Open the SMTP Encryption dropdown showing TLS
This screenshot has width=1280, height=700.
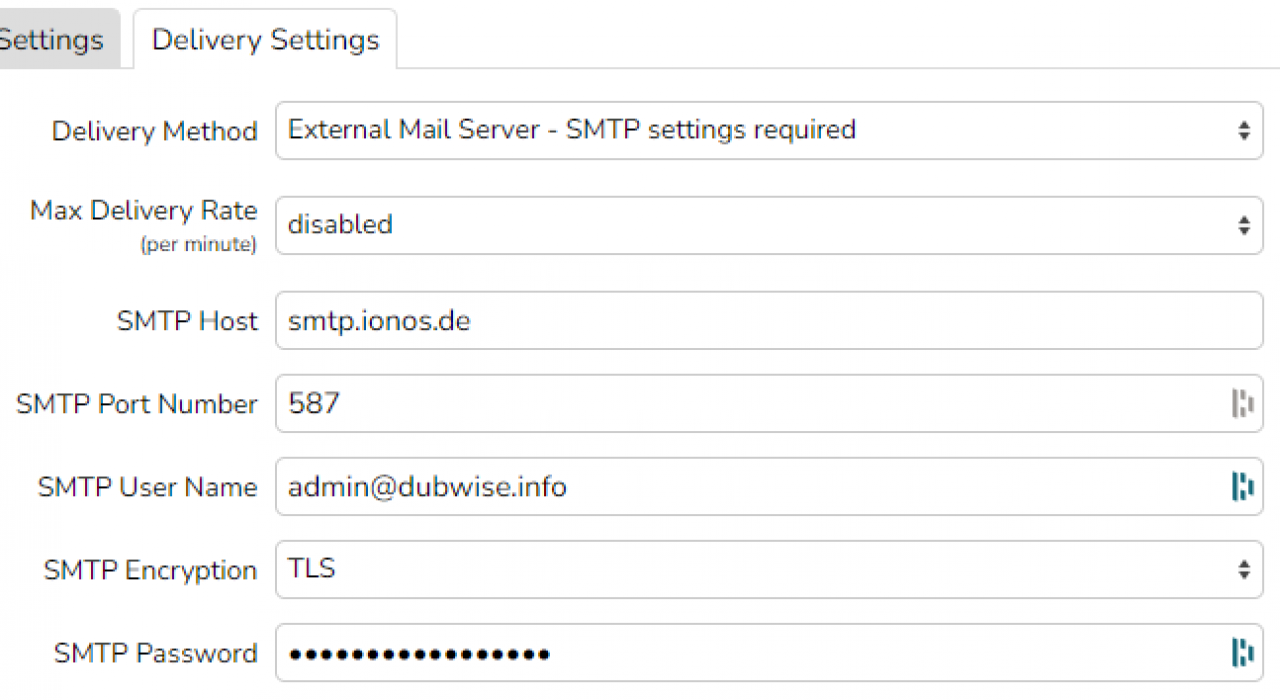tap(768, 570)
